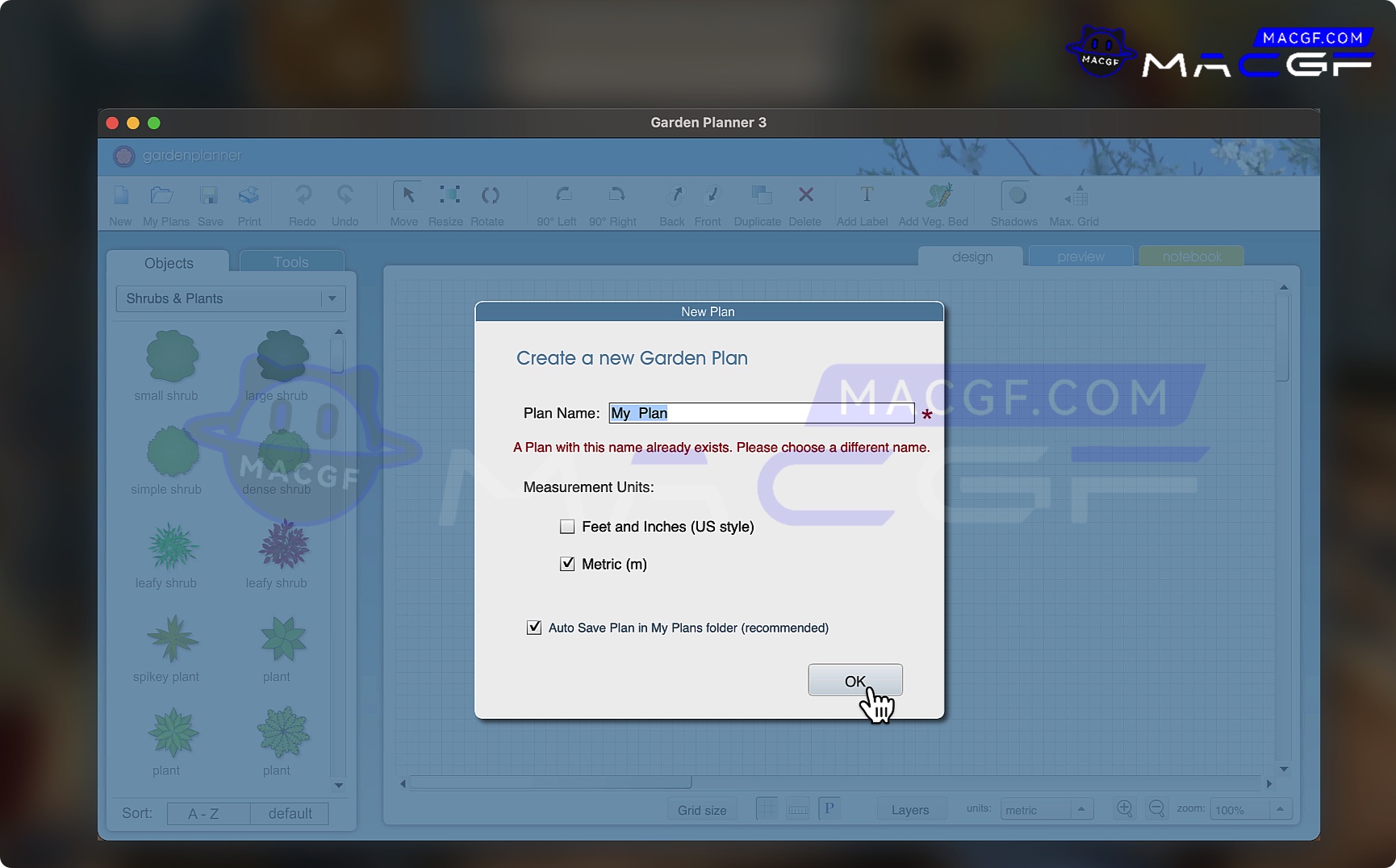The width and height of the screenshot is (1396, 868).
Task: Uncheck the Metric (m) checkbox
Action: click(567, 564)
